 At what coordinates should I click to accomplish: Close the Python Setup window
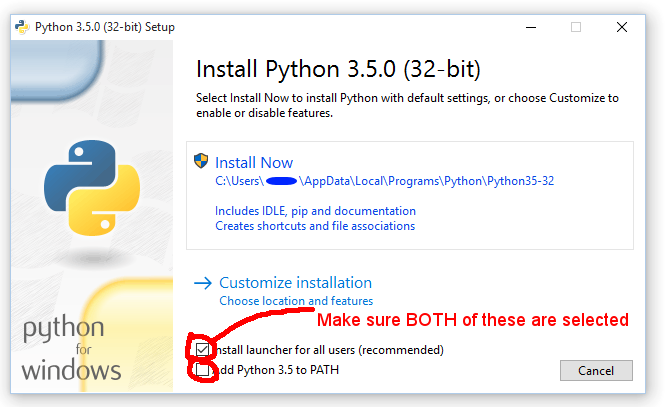(622, 27)
